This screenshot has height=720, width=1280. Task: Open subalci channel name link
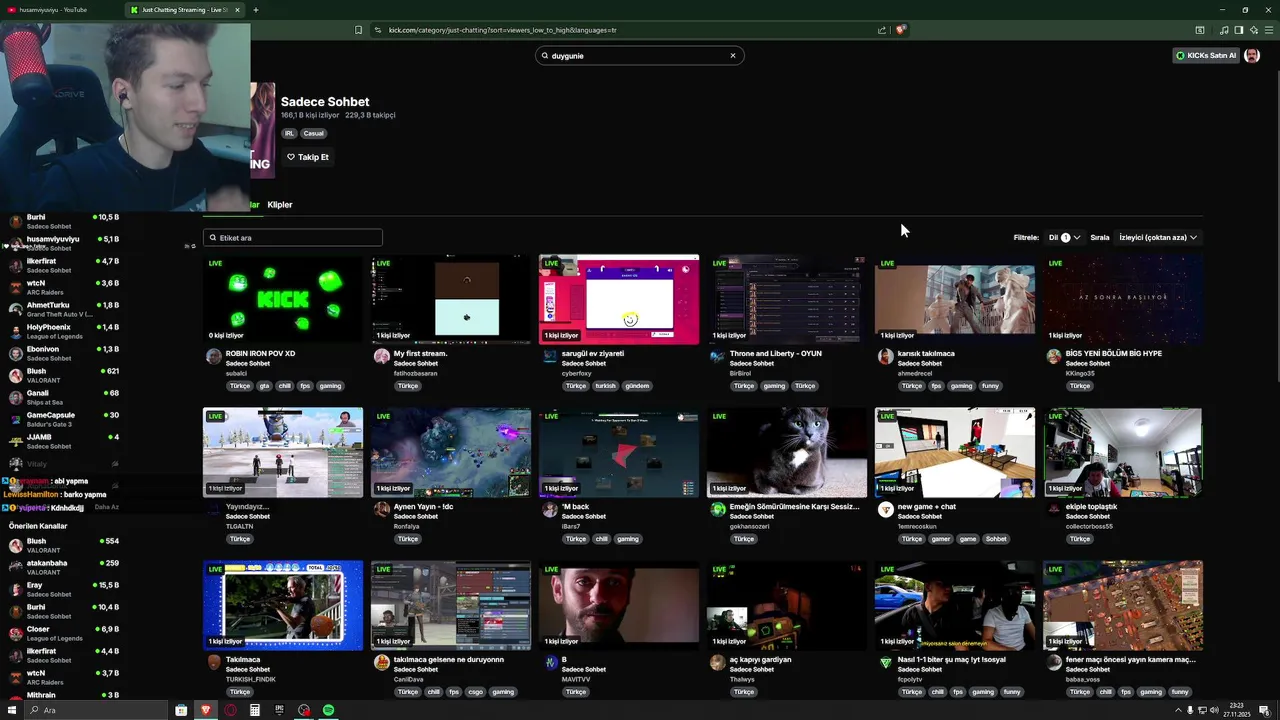(x=235, y=373)
